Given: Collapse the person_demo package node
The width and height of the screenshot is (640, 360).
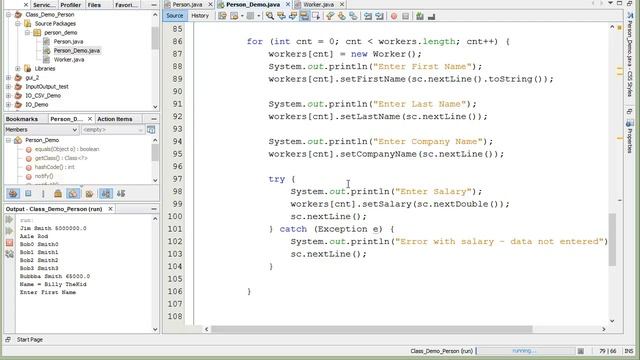Looking at the screenshot, I should 27,32.
